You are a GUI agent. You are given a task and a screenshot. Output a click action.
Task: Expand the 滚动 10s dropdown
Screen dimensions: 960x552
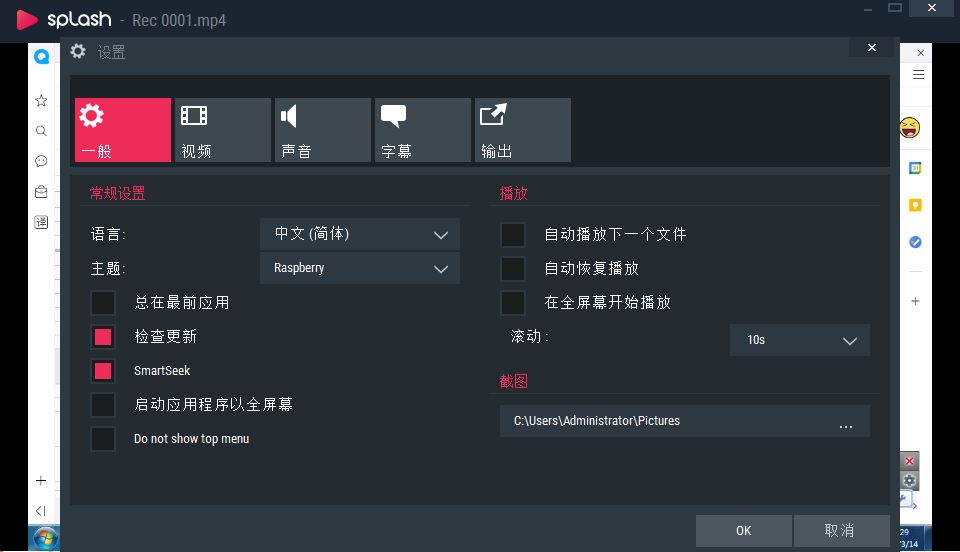pyautogui.click(x=799, y=340)
